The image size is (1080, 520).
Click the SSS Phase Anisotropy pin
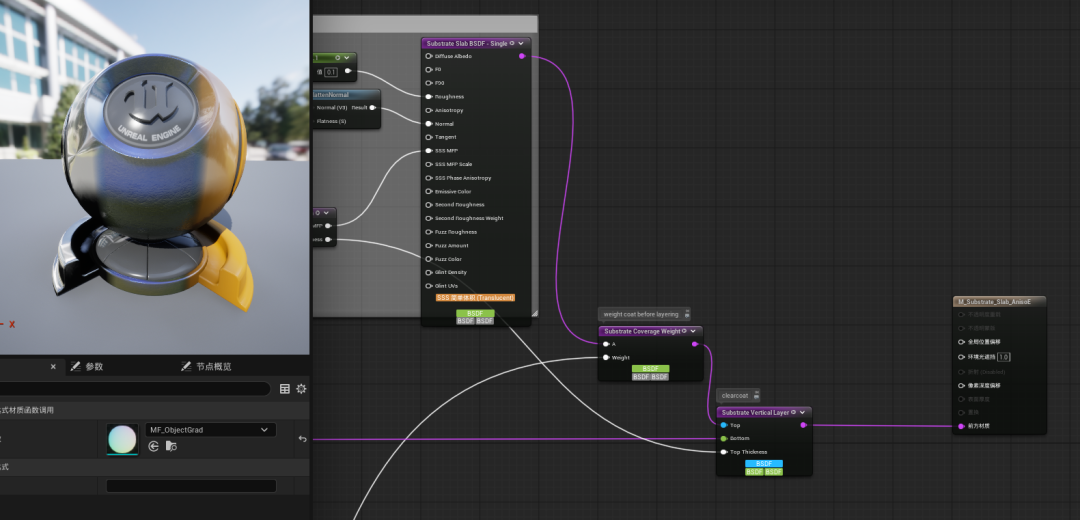pyautogui.click(x=429, y=178)
